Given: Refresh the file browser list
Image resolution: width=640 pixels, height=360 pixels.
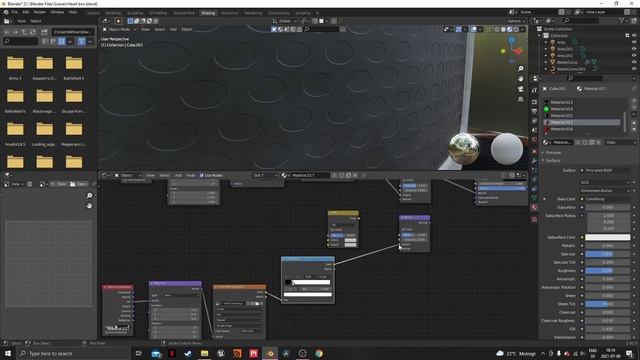Looking at the screenshot, I should [33, 32].
